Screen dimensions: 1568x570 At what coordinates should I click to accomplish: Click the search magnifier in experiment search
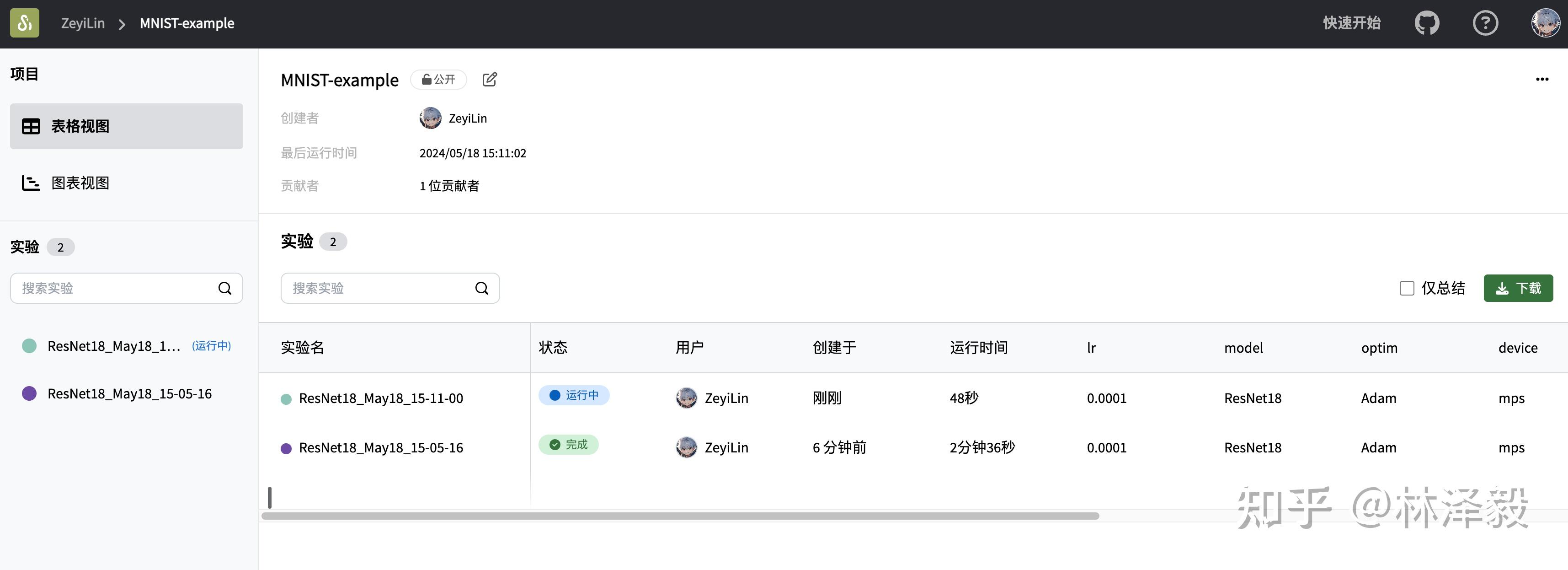pos(481,288)
